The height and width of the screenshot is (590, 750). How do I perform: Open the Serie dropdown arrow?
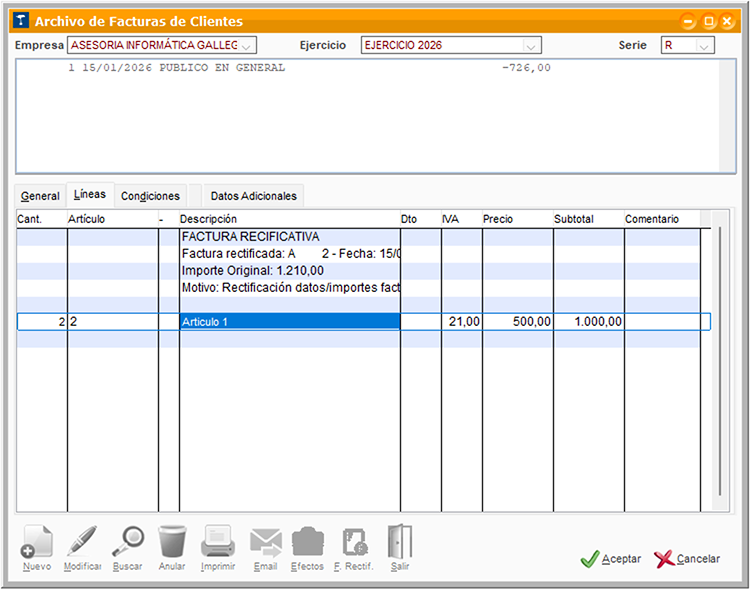click(703, 45)
